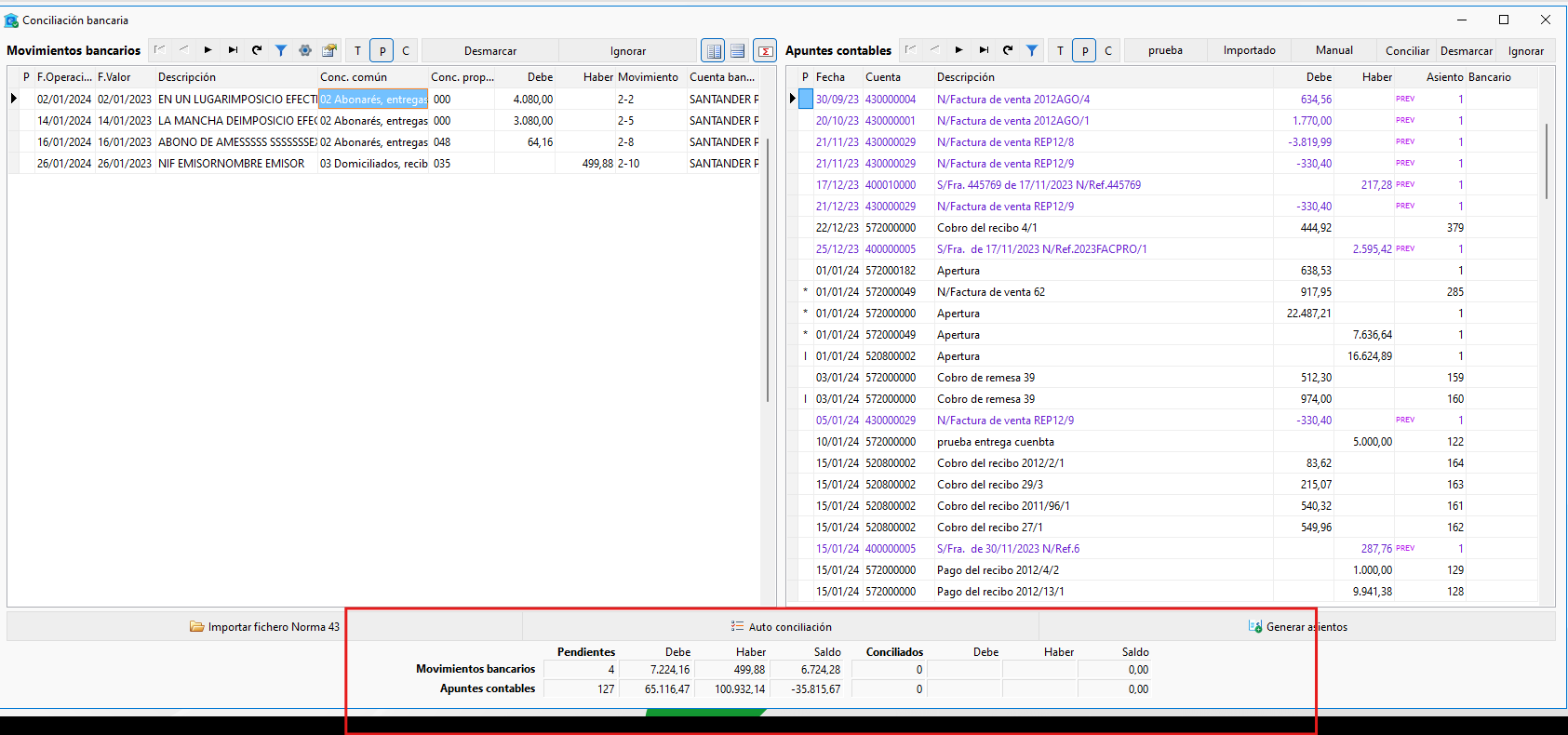Go to last record in Movimientos bancarios
Image resolution: width=1568 pixels, height=735 pixels.
(233, 50)
